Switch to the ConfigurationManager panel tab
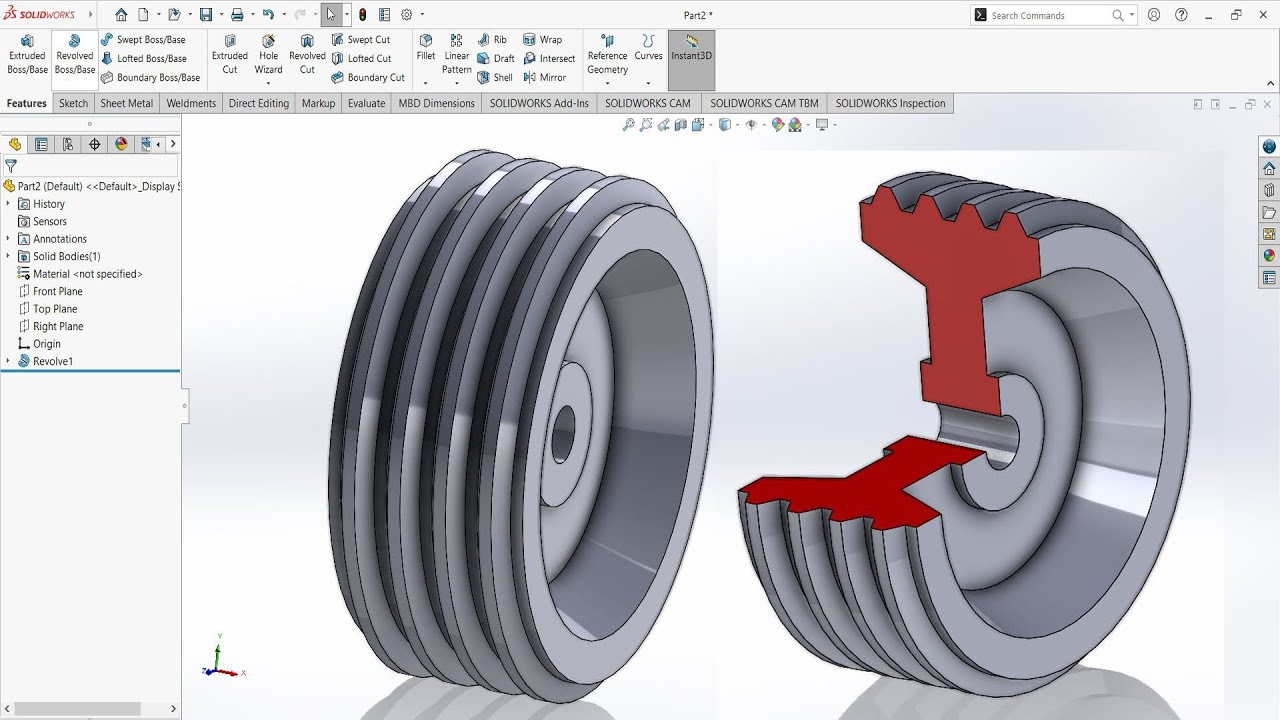 click(x=68, y=144)
